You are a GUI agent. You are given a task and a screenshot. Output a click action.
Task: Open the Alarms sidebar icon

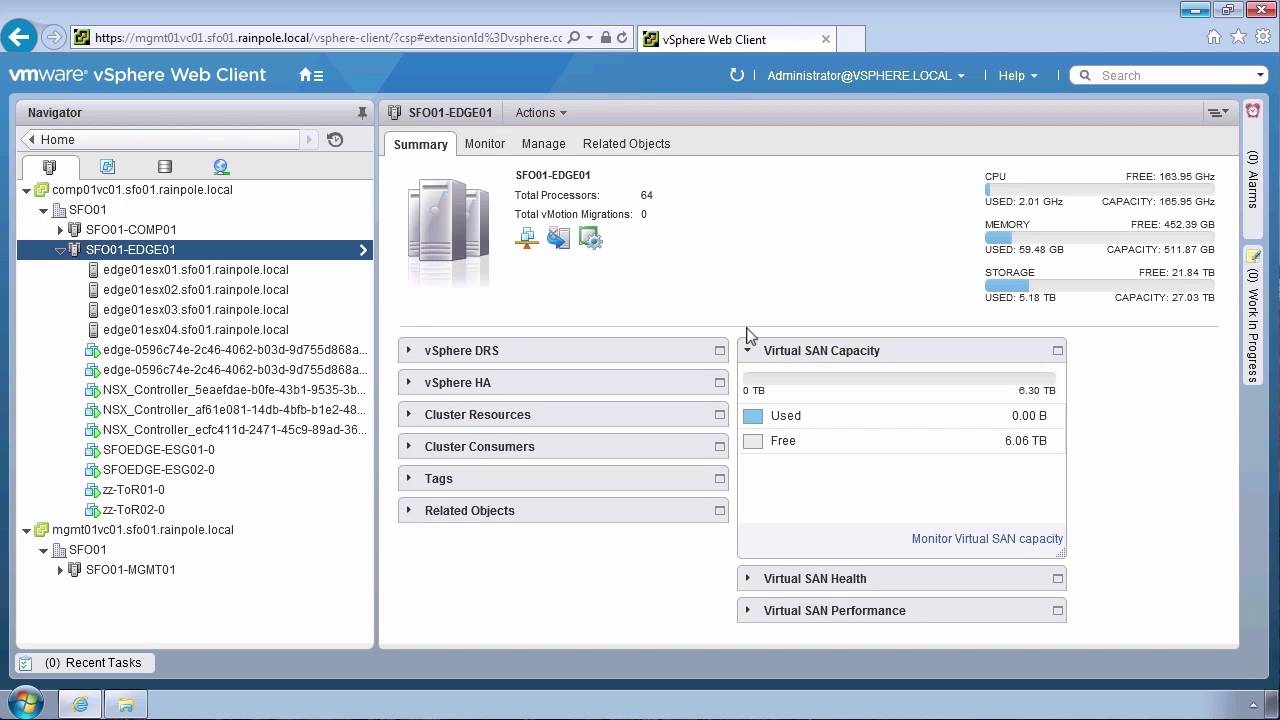1253,112
